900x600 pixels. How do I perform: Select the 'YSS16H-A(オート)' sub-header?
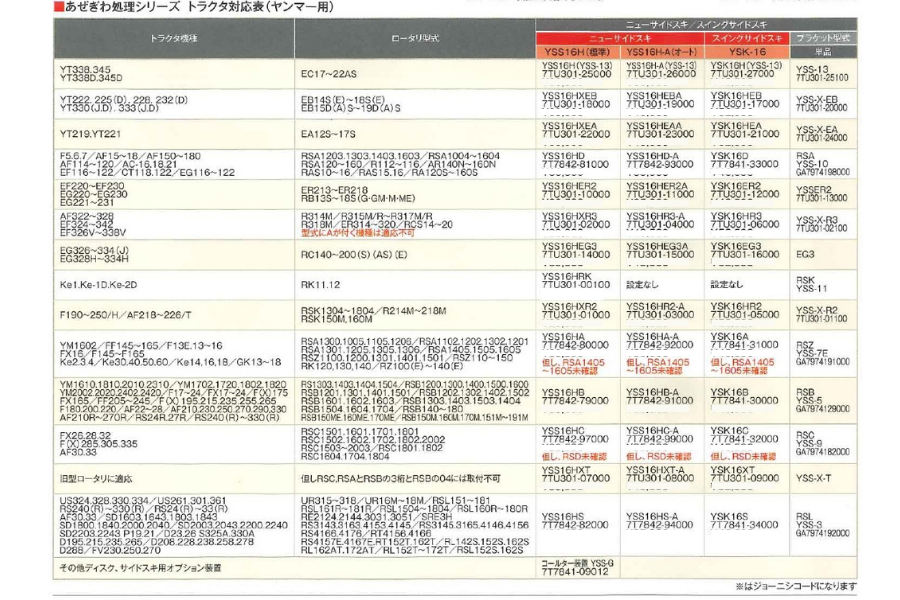coord(662,52)
